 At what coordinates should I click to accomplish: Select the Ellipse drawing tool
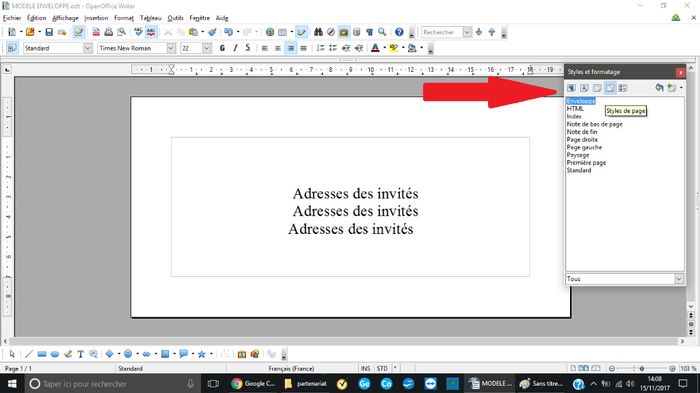click(x=54, y=354)
